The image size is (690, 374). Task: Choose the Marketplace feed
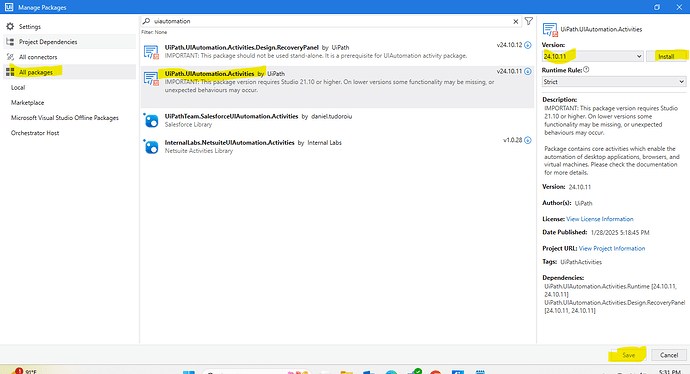tap(27, 103)
